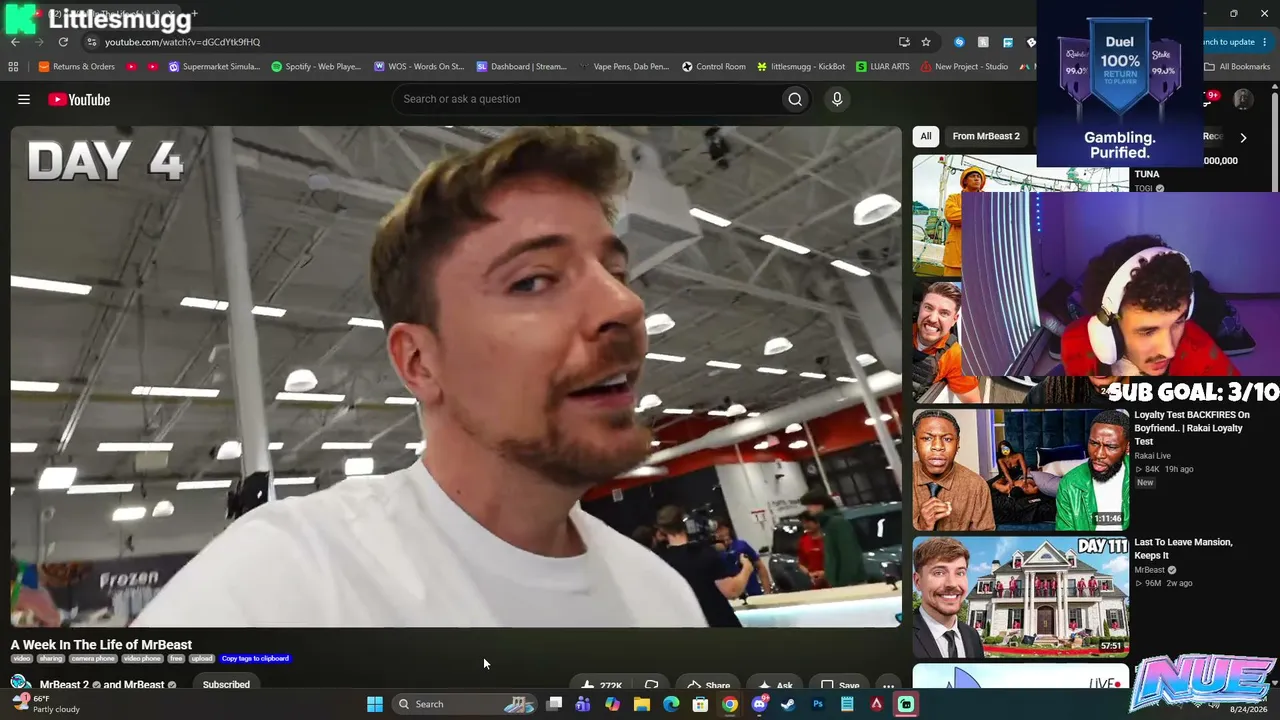Open the Vape Pens, Dab Pen... bookmark
The width and height of the screenshot is (1280, 720).
click(x=624, y=67)
